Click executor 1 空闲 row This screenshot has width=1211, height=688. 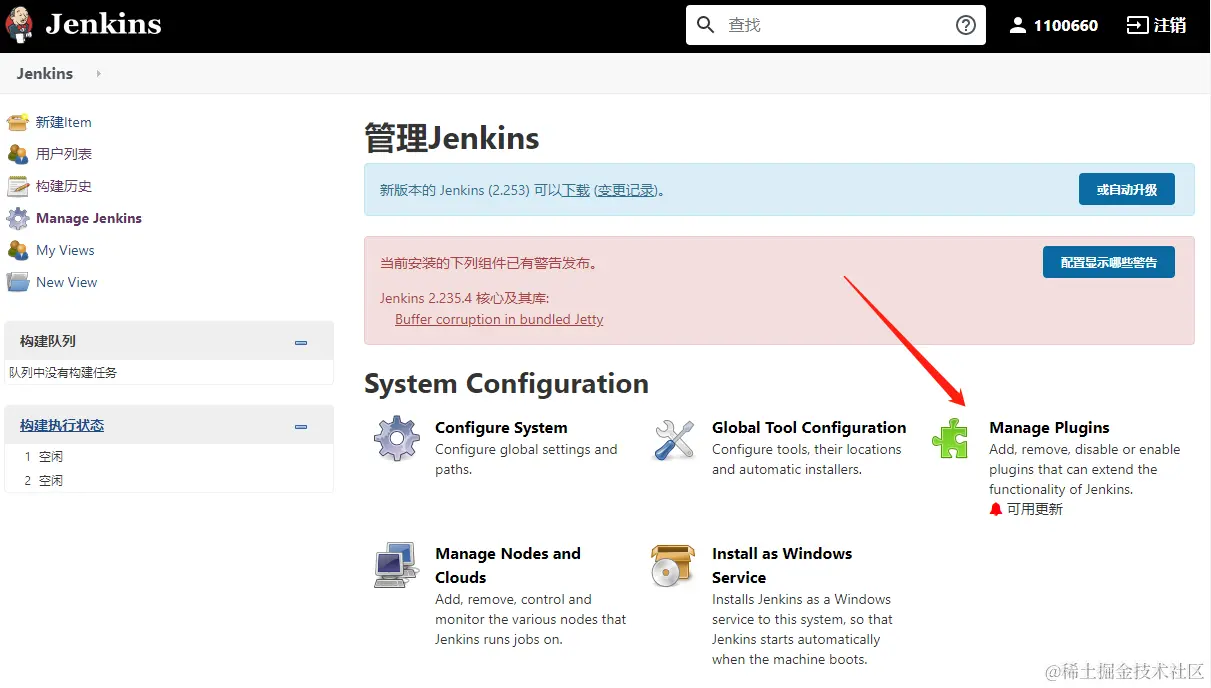(168, 456)
